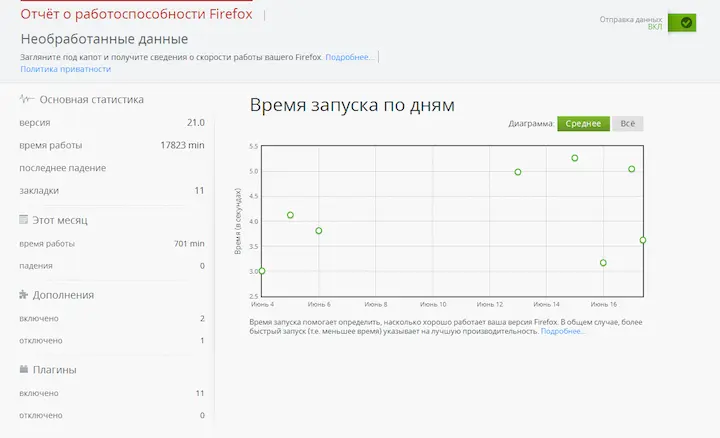This screenshot has width=720, height=438.
Task: Click the highest chart data point
Action: 574,158
